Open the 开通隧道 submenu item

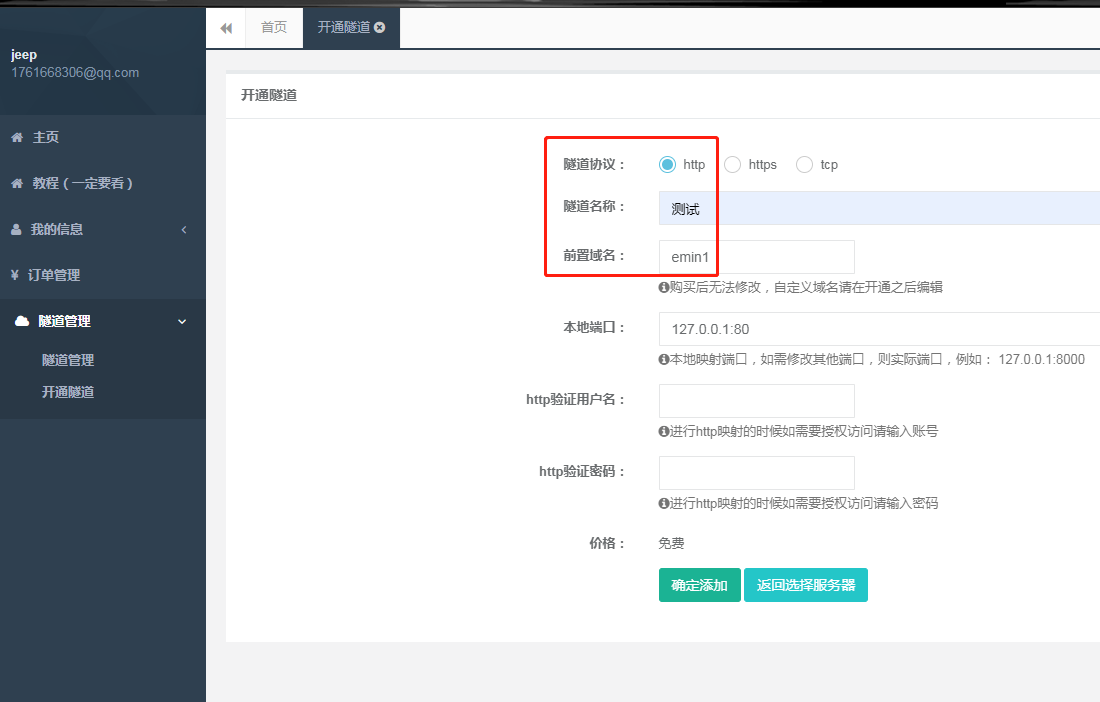click(x=68, y=393)
